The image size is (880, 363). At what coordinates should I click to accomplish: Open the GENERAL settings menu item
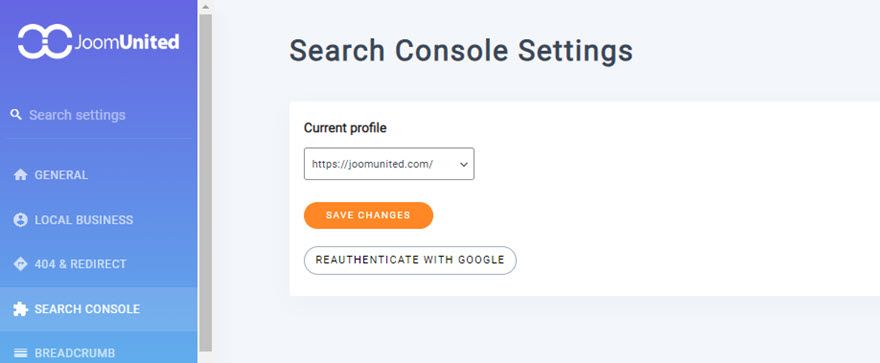pyautogui.click(x=99, y=175)
